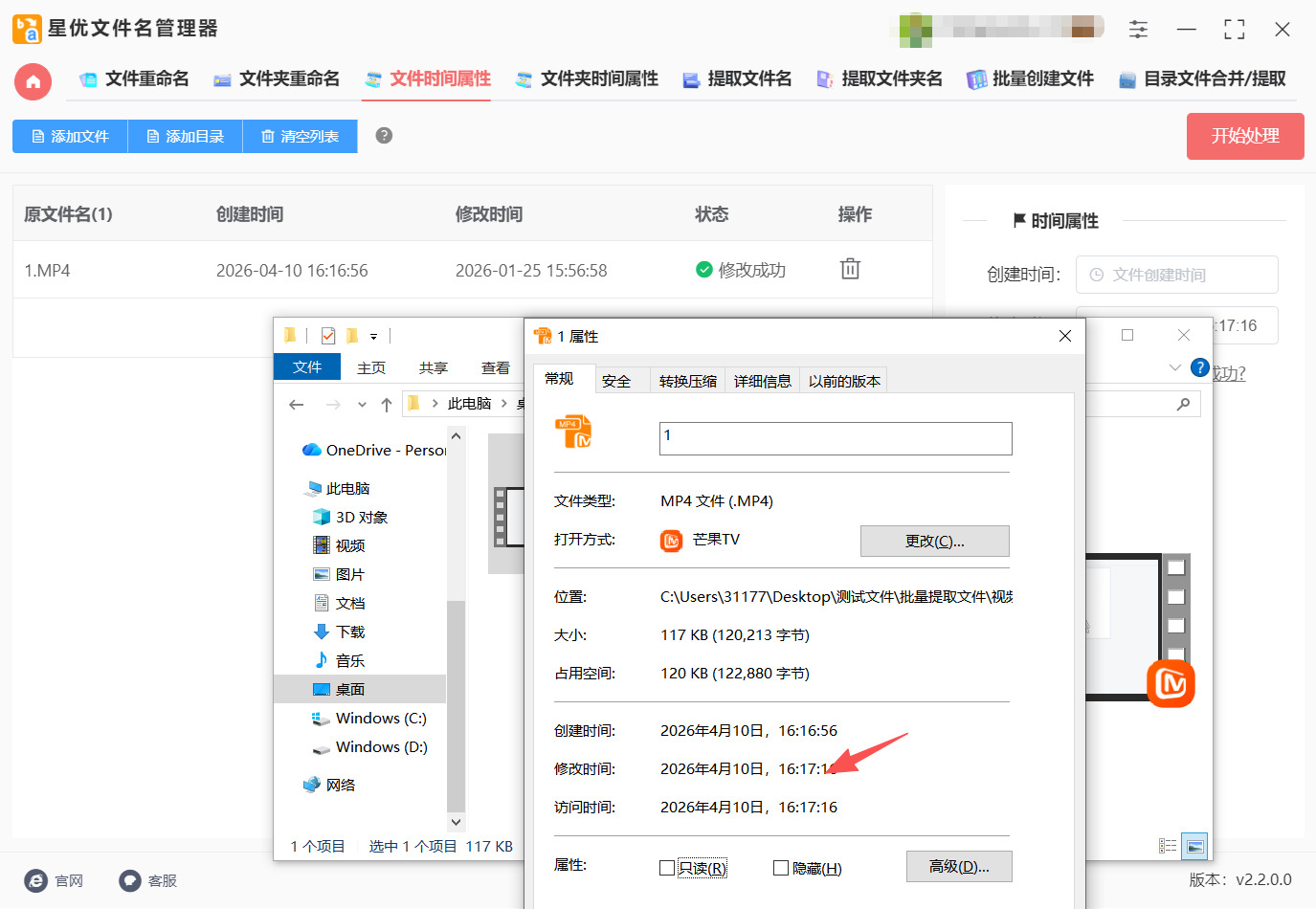The image size is (1316, 909).
Task: Click the Explorer quick access properties icon
Action: [x=328, y=336]
